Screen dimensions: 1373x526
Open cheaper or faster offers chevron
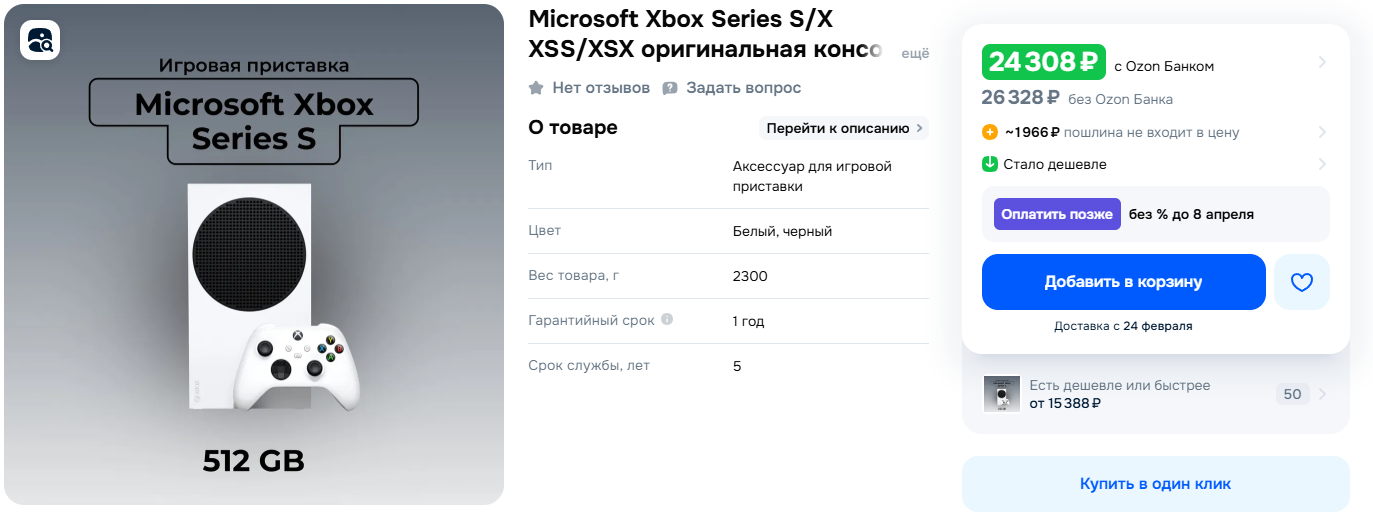[x=1322, y=394]
